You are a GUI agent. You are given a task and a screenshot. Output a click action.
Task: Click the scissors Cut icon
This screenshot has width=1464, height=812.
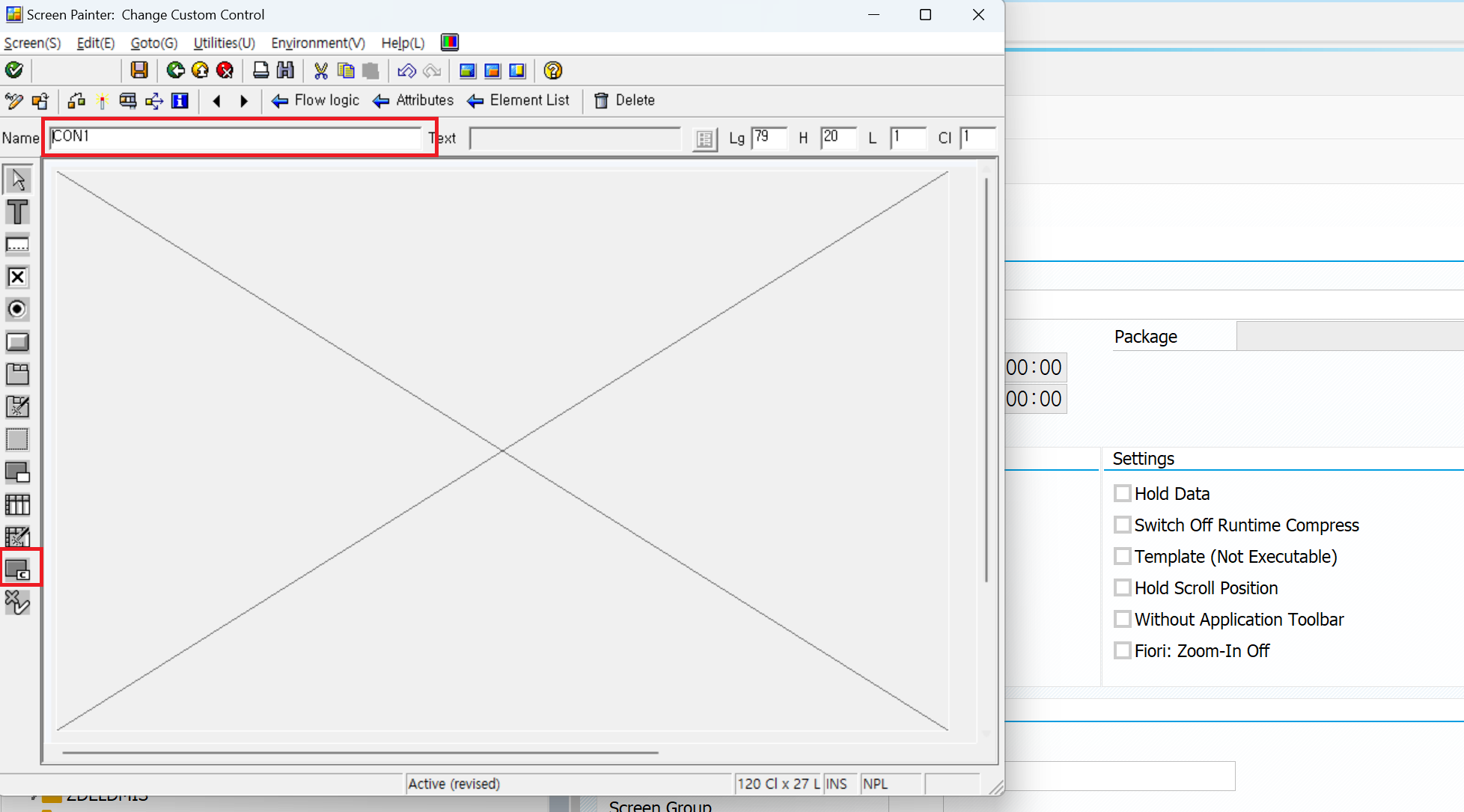[x=321, y=70]
